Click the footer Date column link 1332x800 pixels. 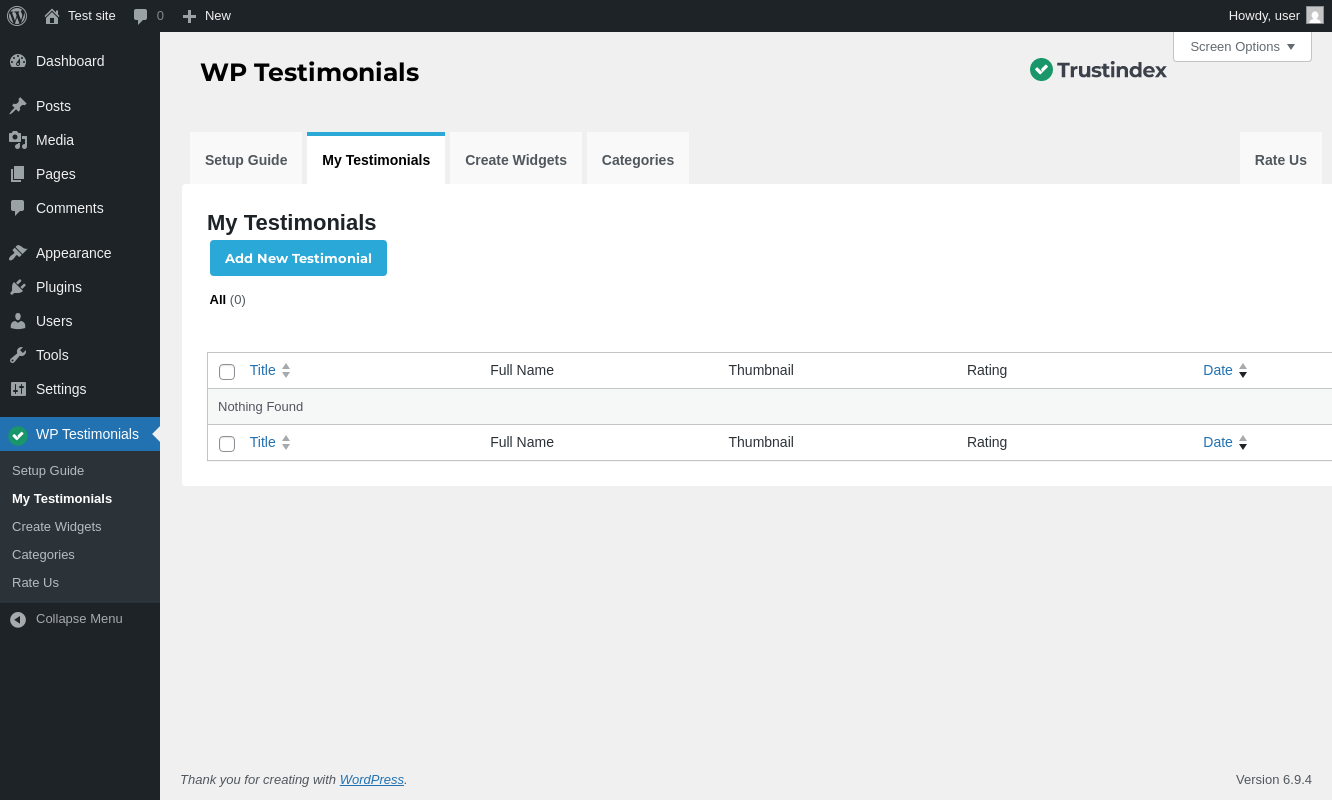(1218, 442)
